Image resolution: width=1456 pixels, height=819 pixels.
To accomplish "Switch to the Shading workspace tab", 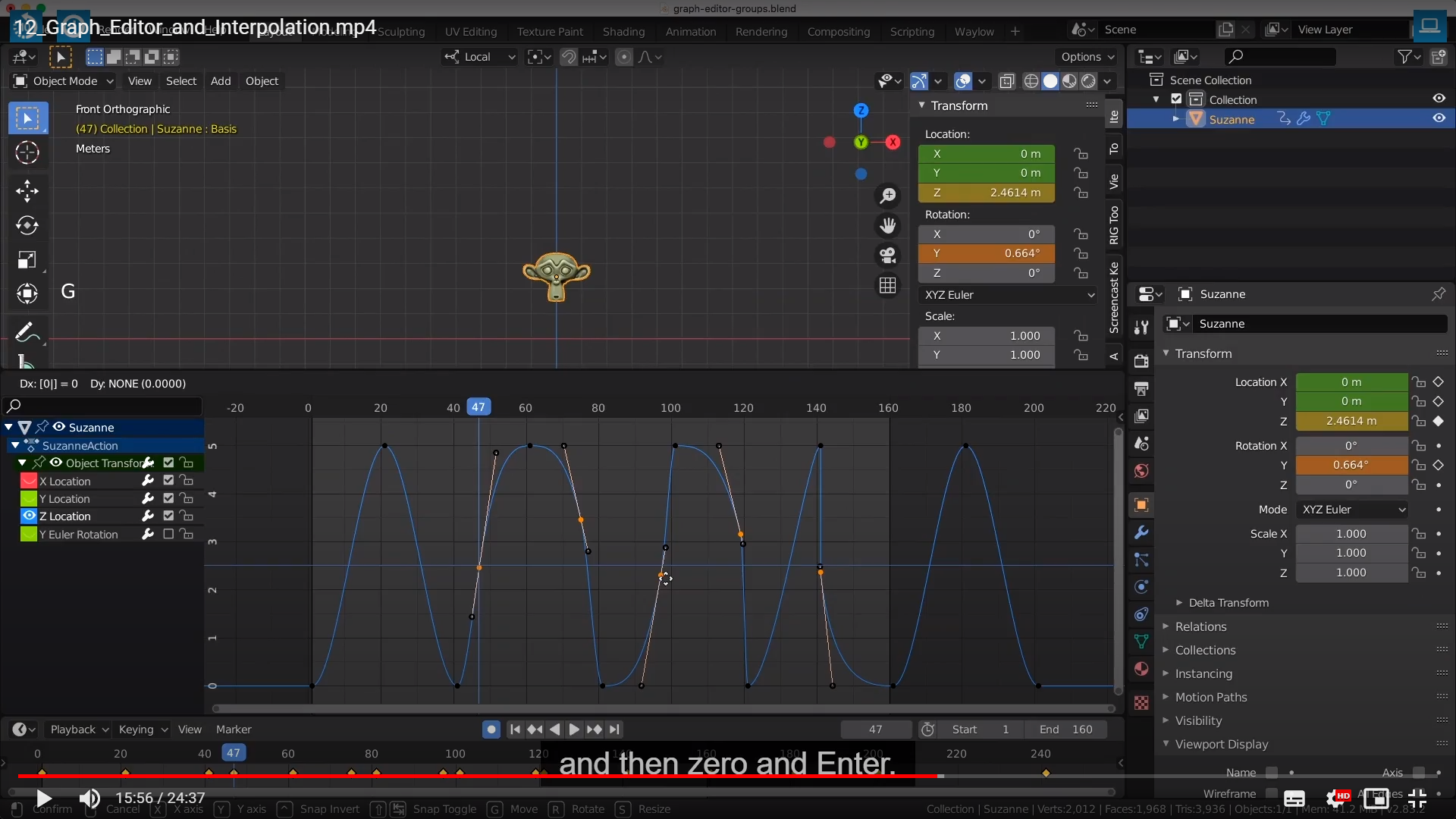I will [x=623, y=31].
